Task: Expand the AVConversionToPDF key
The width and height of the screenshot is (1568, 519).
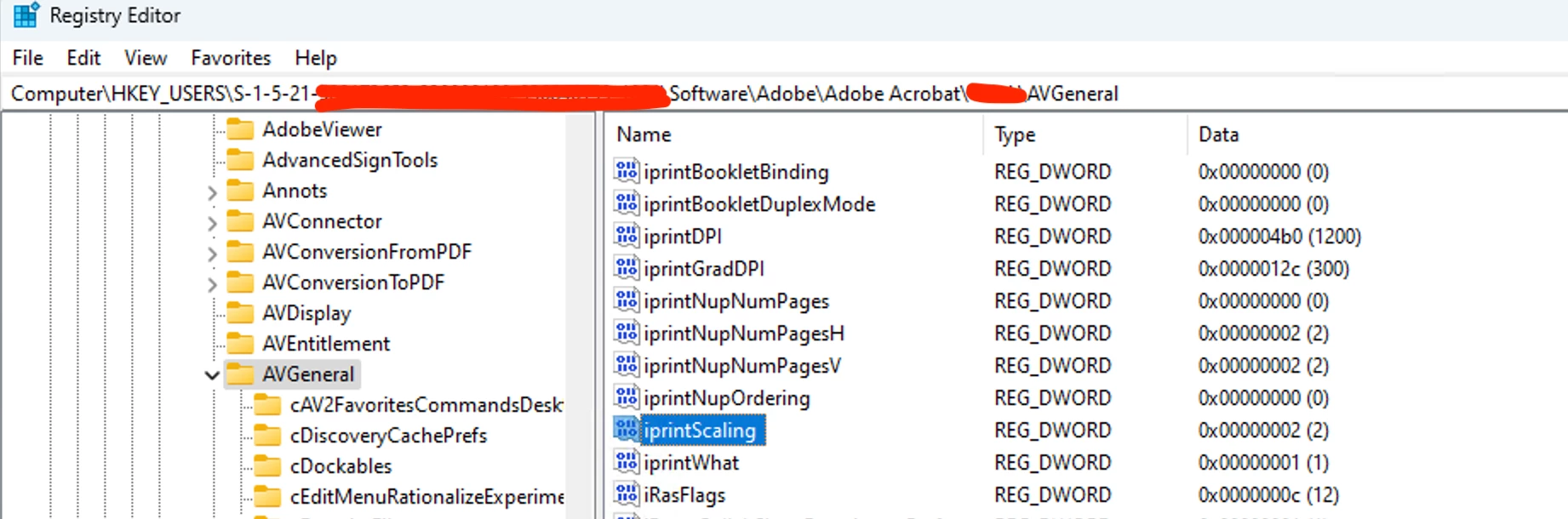Action: [212, 285]
